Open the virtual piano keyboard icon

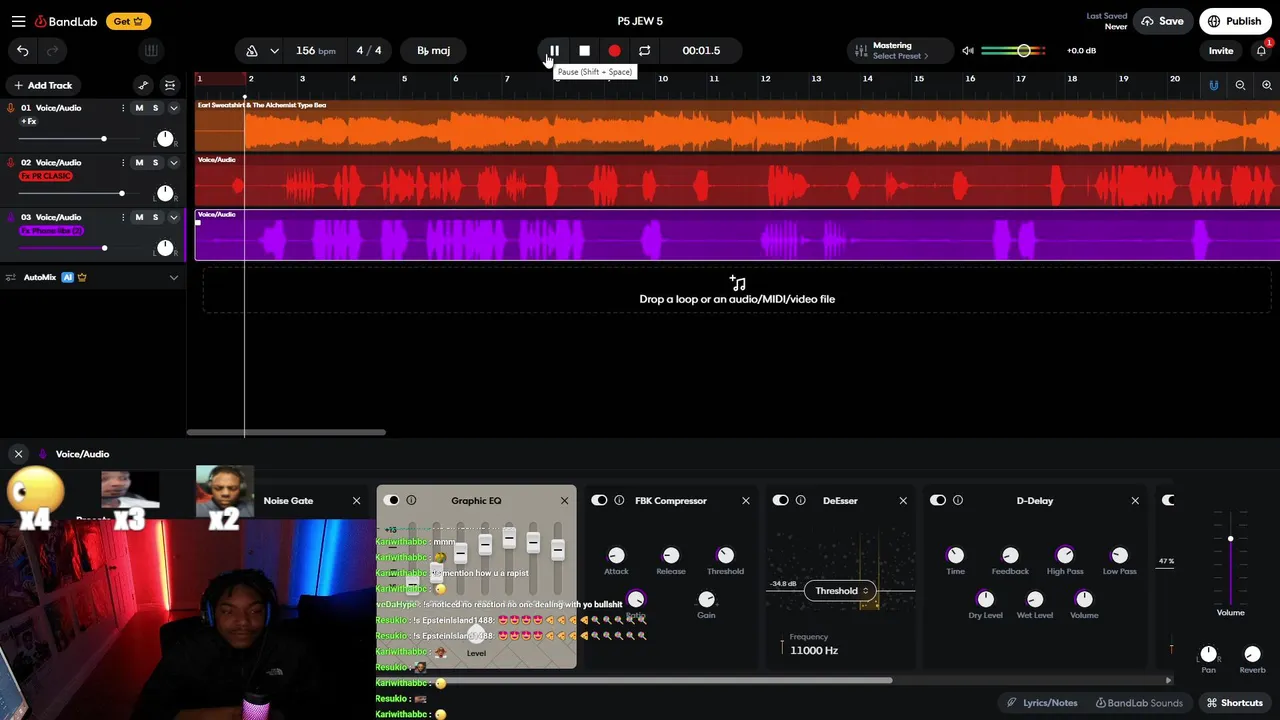click(x=151, y=51)
